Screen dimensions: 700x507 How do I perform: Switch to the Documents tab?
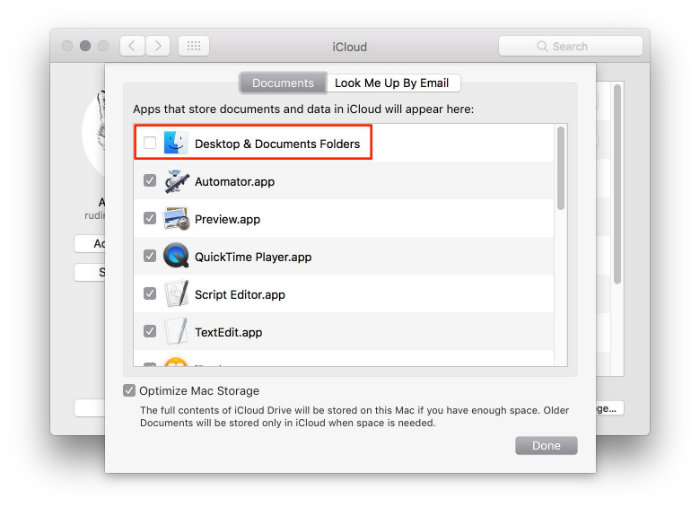coord(283,83)
